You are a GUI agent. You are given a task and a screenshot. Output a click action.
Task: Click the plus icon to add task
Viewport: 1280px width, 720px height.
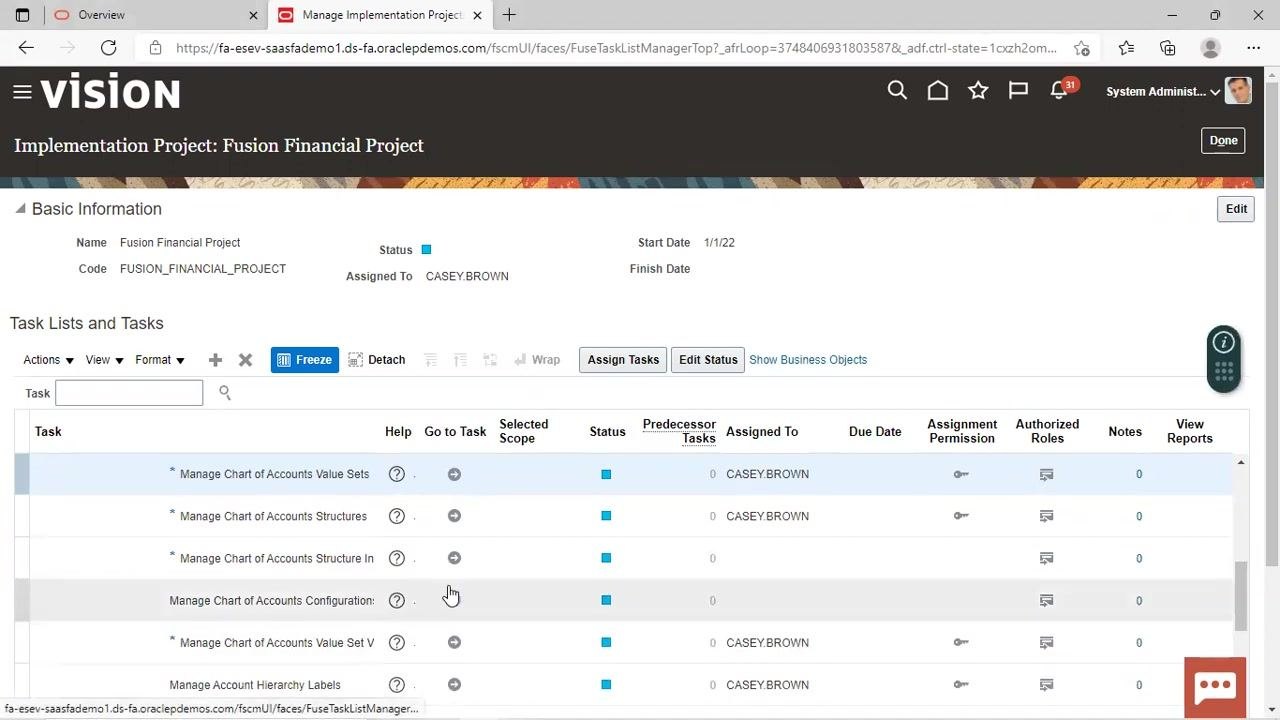click(x=215, y=360)
